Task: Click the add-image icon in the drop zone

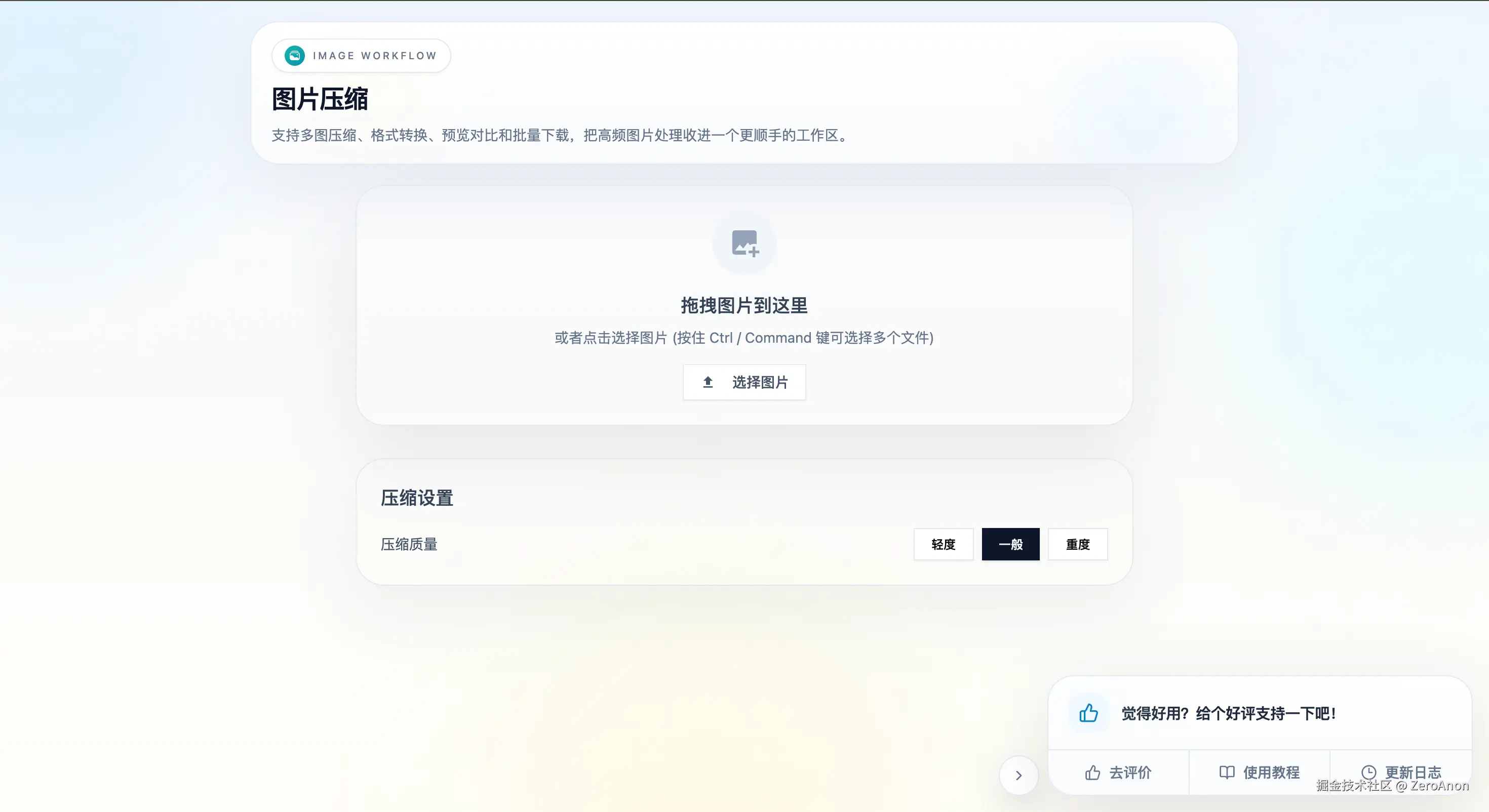Action: pyautogui.click(x=745, y=243)
